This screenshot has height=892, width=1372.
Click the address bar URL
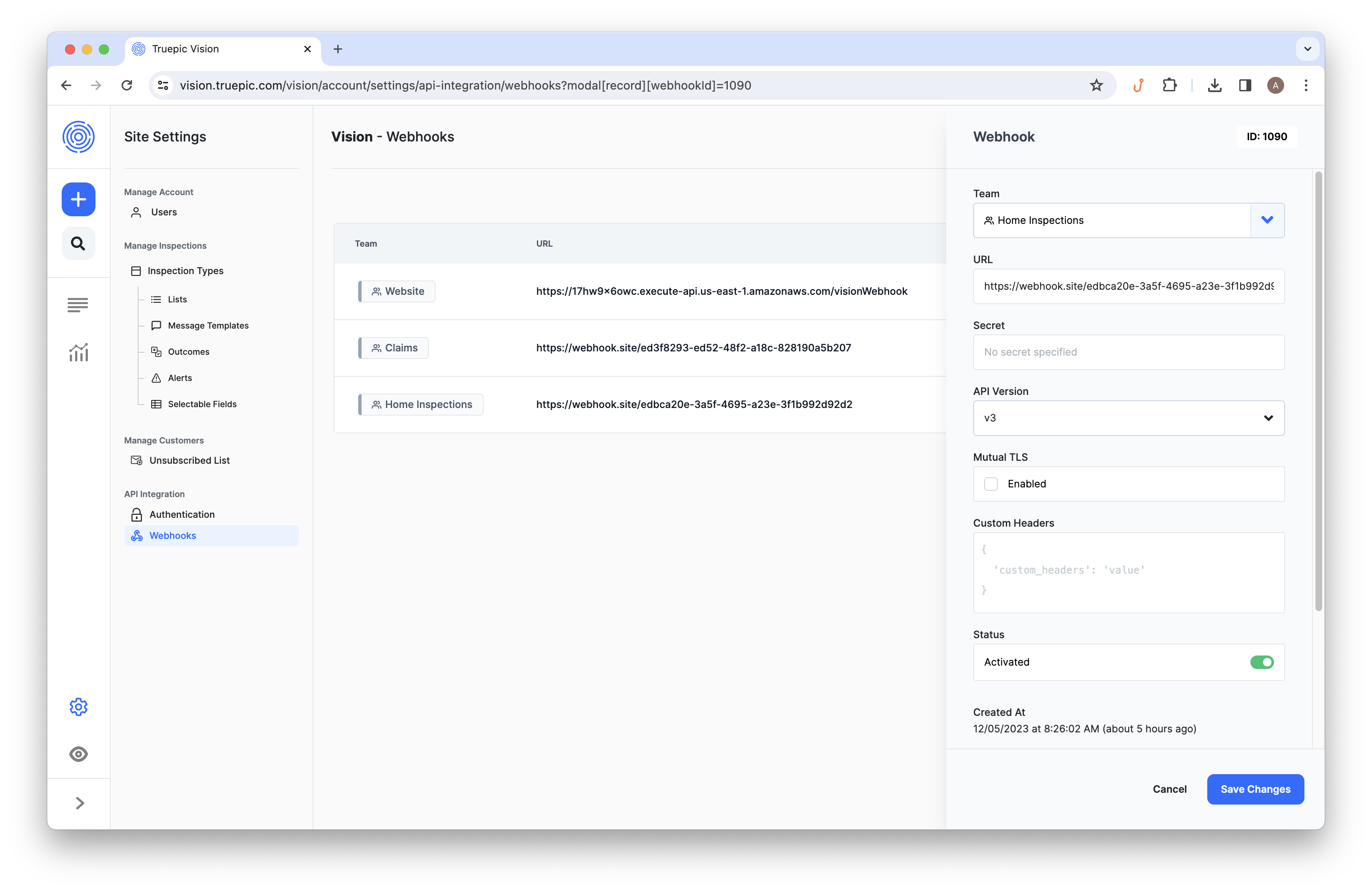pyautogui.click(x=465, y=85)
